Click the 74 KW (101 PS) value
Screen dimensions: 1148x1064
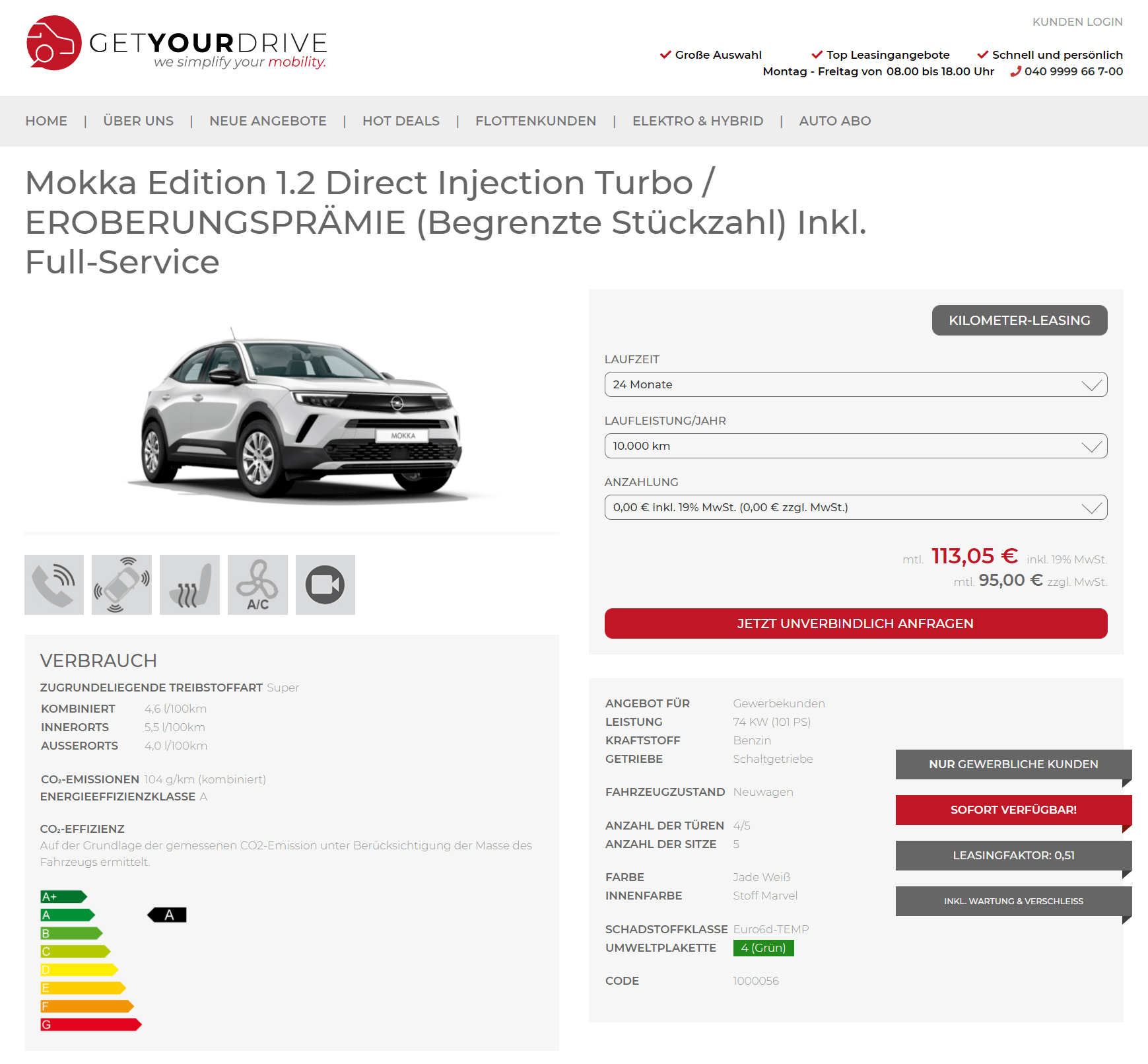point(772,722)
